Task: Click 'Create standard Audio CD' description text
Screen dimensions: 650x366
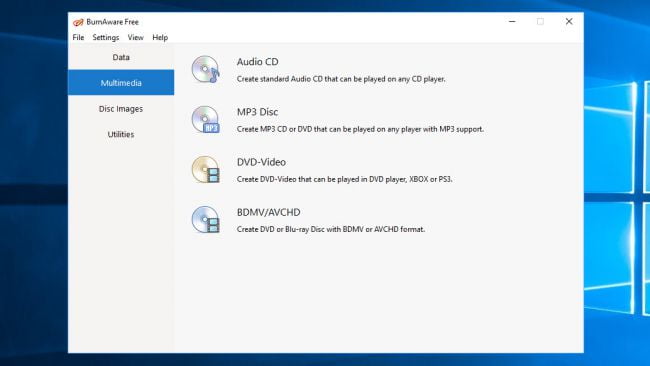Action: click(341, 79)
